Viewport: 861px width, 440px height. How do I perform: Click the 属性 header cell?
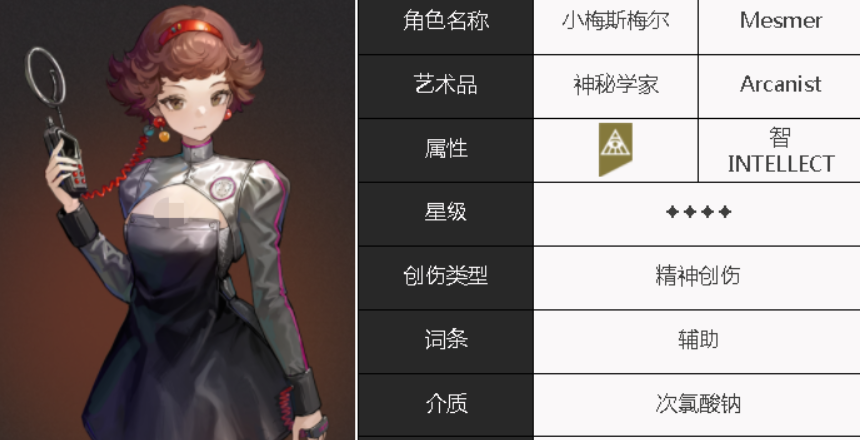(x=445, y=150)
